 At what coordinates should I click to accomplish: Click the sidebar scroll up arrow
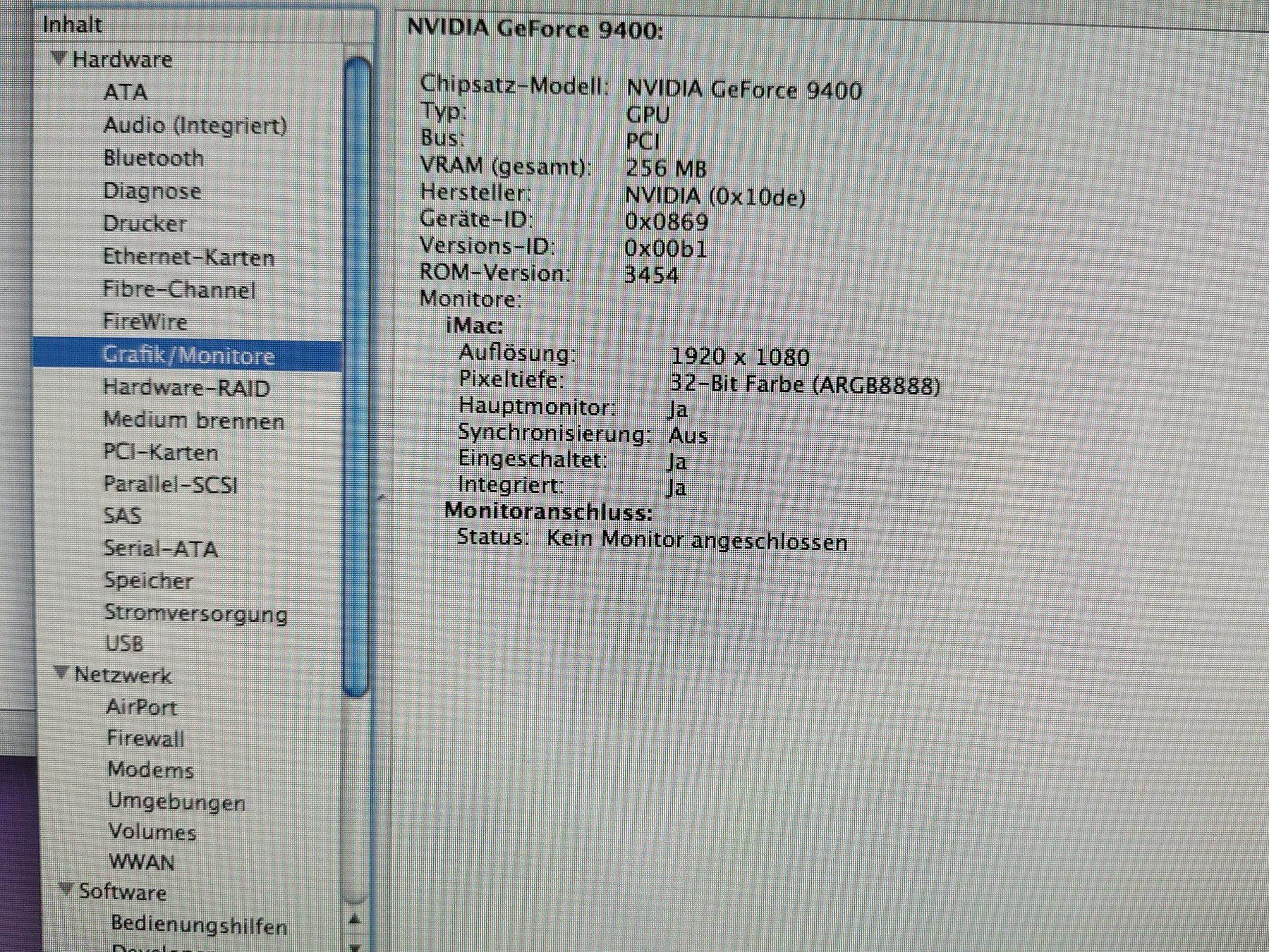356,919
